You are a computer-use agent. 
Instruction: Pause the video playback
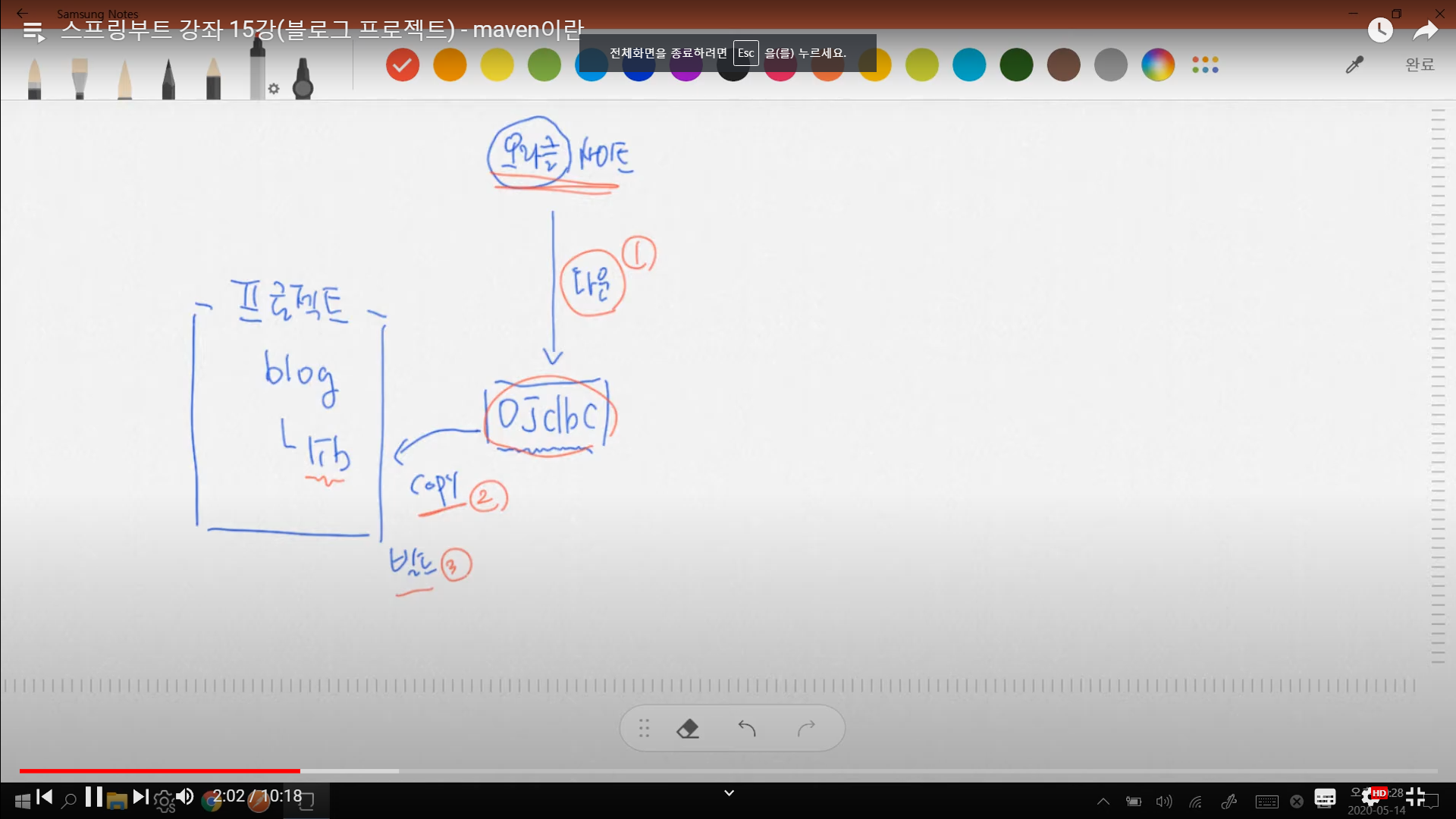click(93, 797)
